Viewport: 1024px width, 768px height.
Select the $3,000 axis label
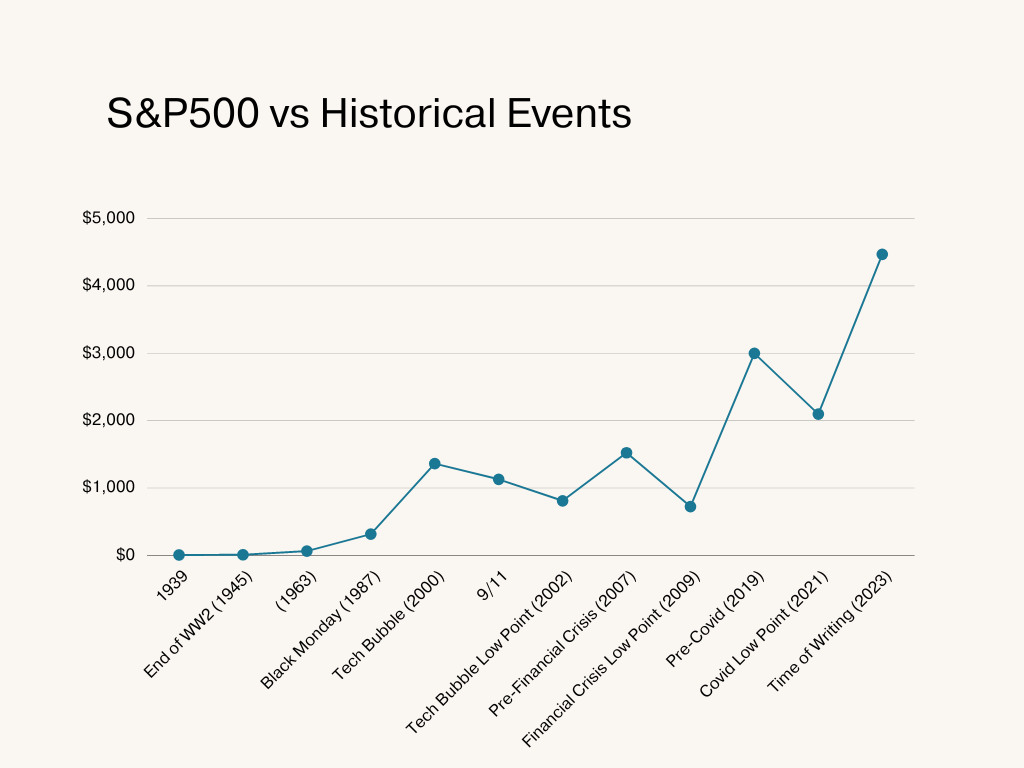108,353
